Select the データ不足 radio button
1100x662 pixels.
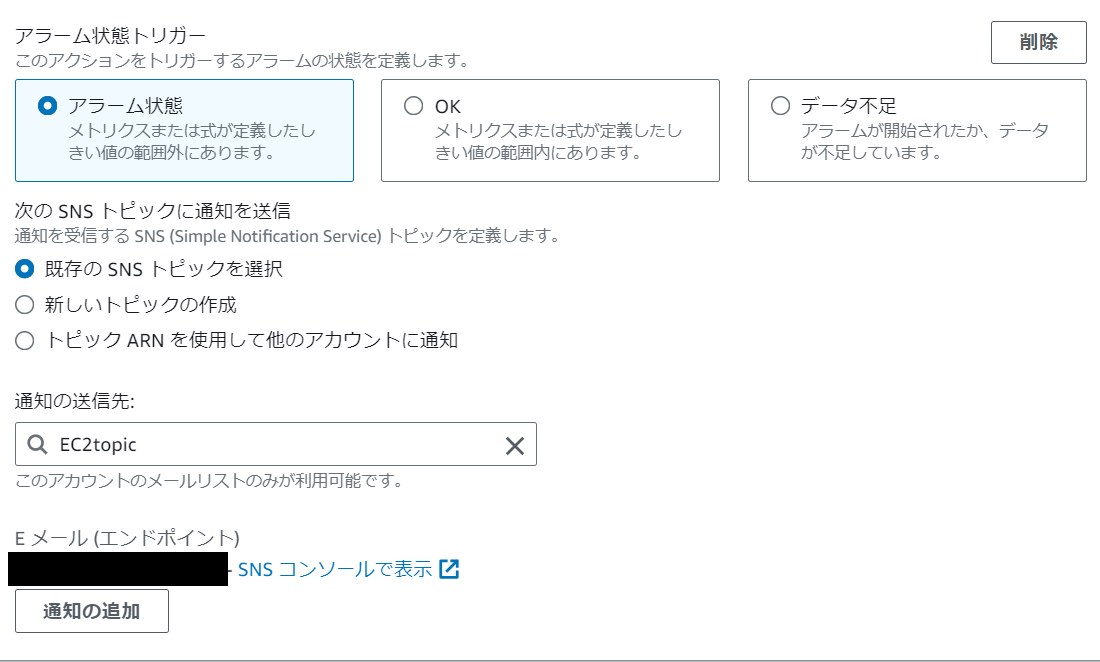(780, 106)
